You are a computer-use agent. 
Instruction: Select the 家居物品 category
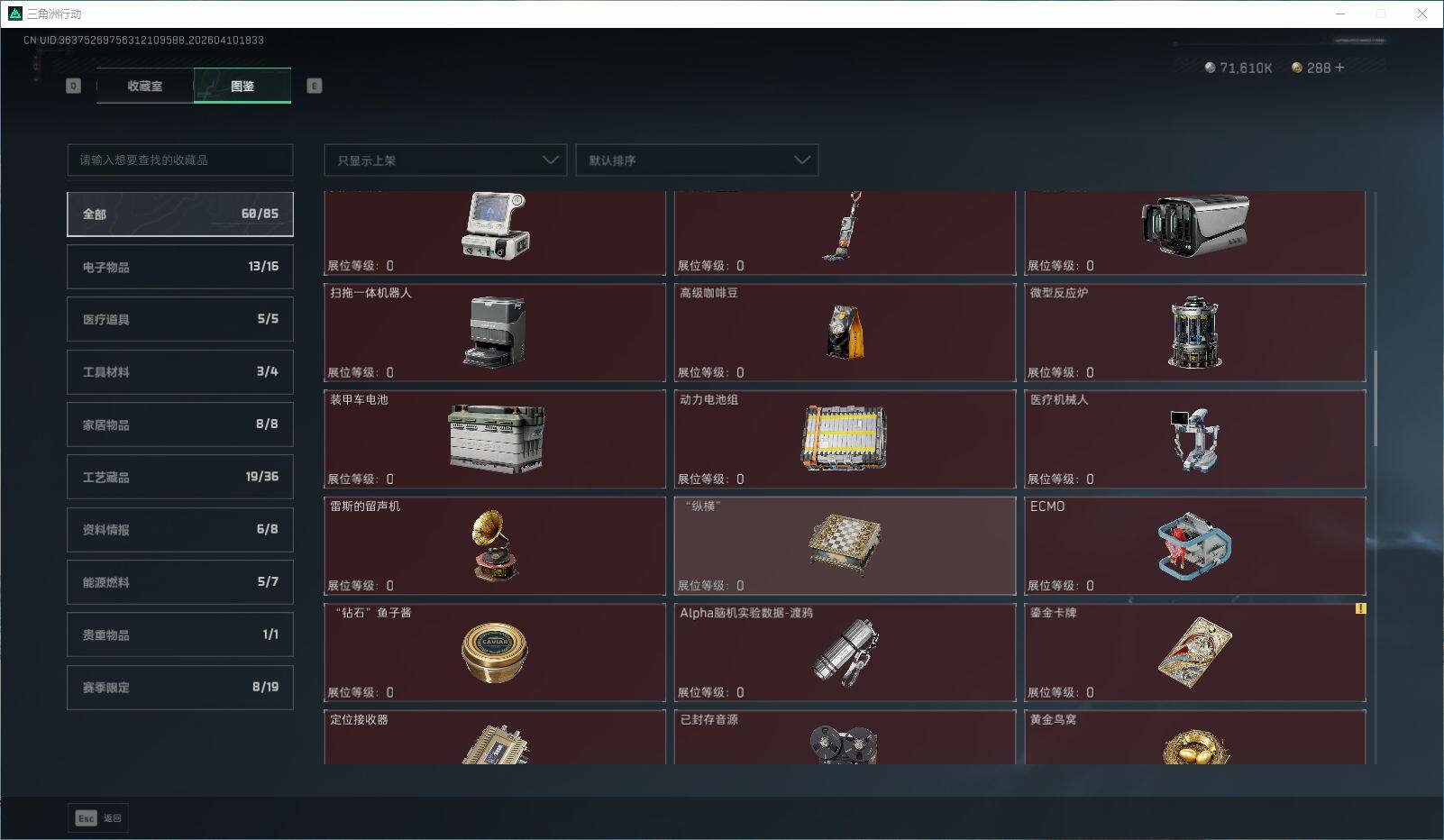tap(180, 425)
